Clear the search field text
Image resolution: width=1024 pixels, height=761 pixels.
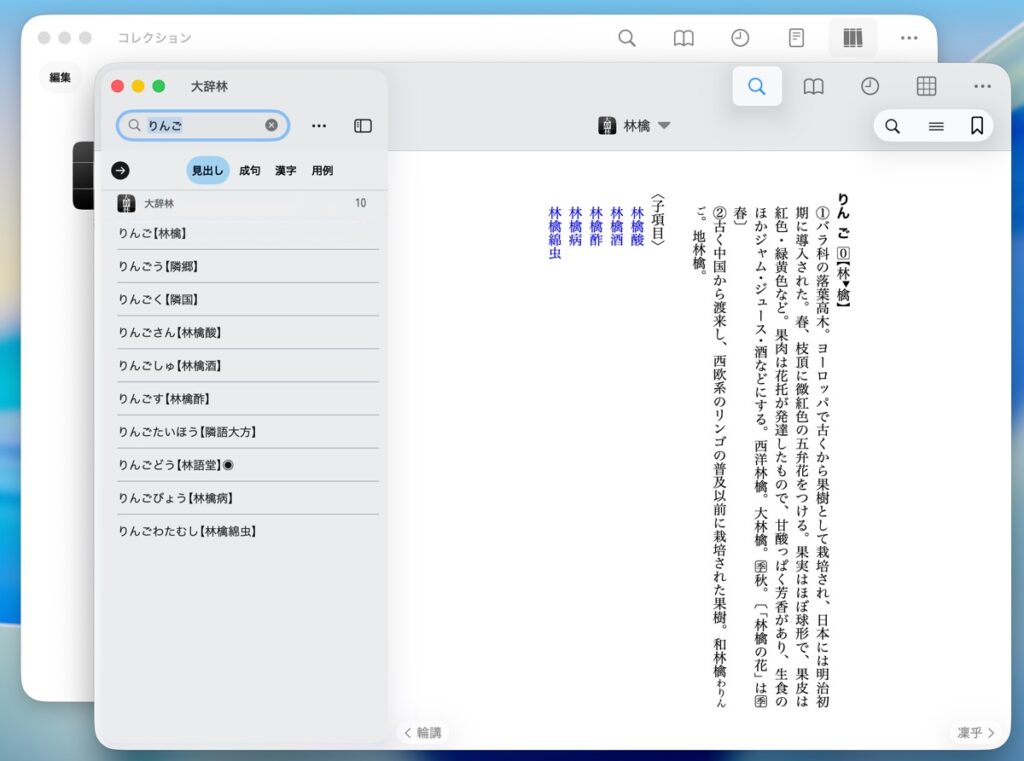pos(271,126)
